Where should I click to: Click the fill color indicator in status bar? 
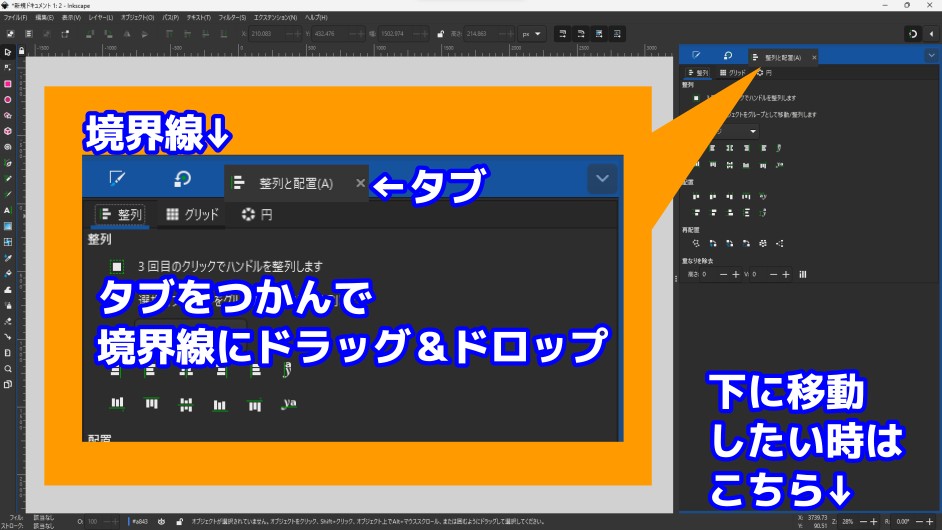(x=44, y=517)
